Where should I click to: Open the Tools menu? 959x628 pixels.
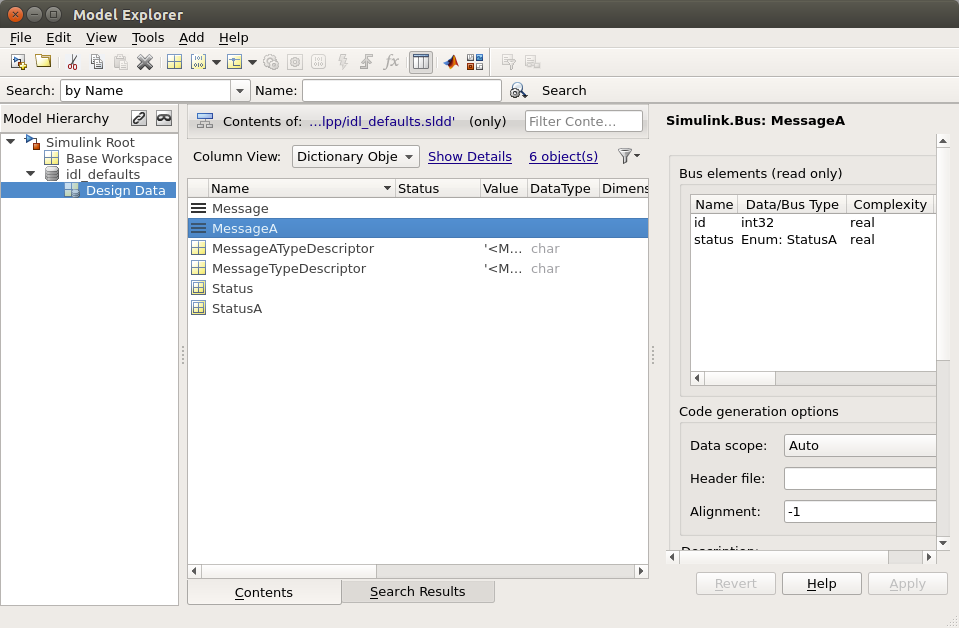tap(148, 37)
